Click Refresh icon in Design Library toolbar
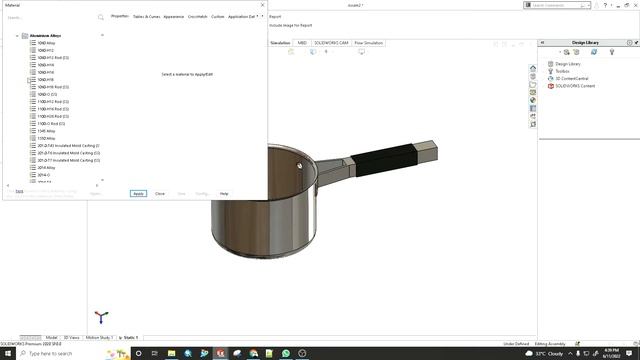 (594, 52)
